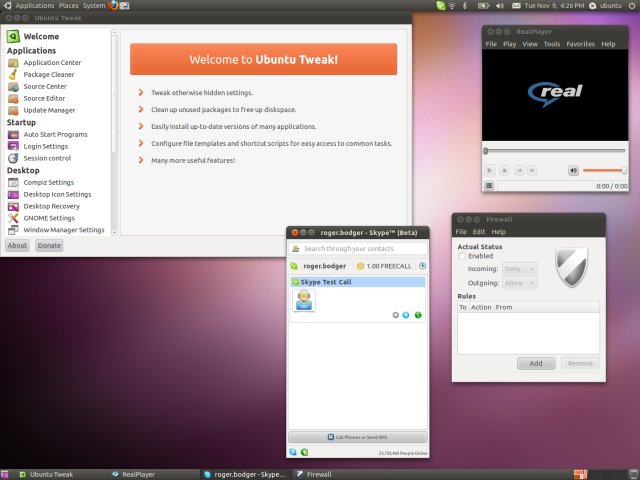This screenshot has height=480, width=640.
Task: Open the Outgoing Allow dropdown in Firewall
Action: pos(520,283)
